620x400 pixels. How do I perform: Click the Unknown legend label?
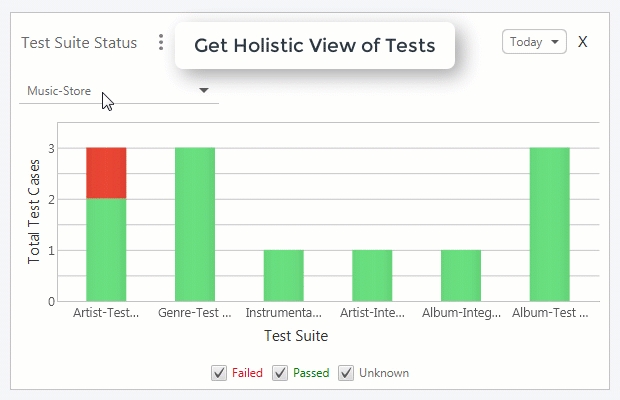click(384, 373)
